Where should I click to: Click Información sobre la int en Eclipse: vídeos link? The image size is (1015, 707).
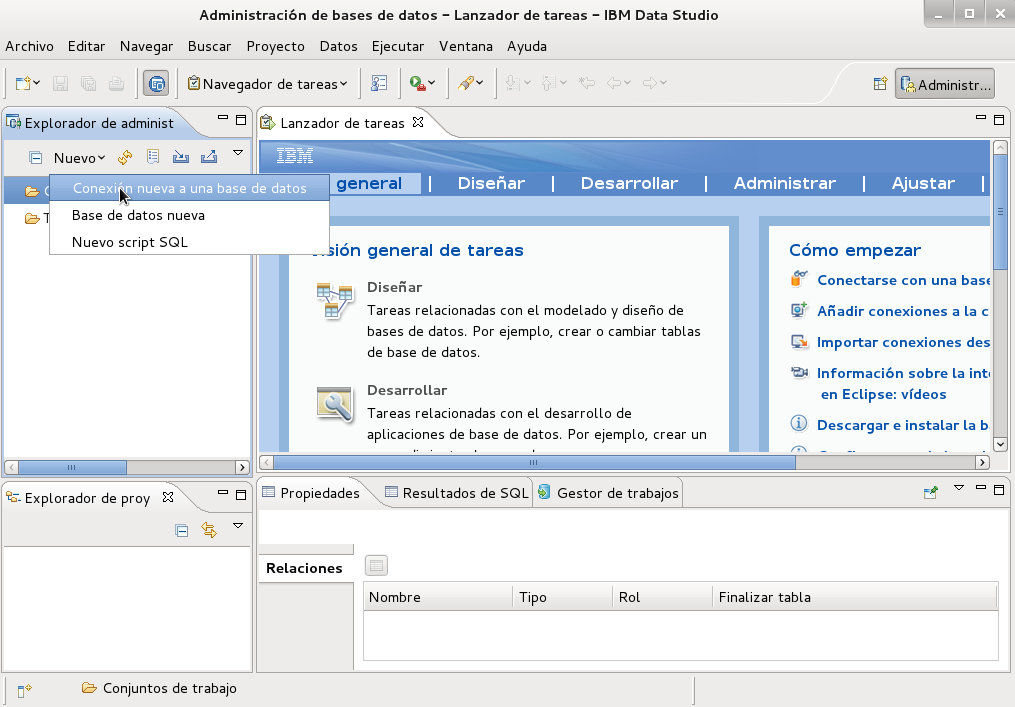coord(903,384)
